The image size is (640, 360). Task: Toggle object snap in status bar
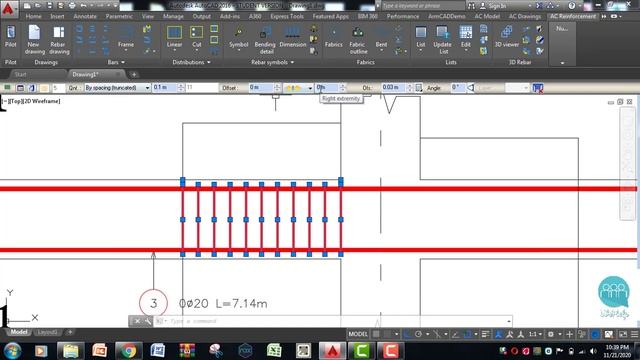[468, 334]
